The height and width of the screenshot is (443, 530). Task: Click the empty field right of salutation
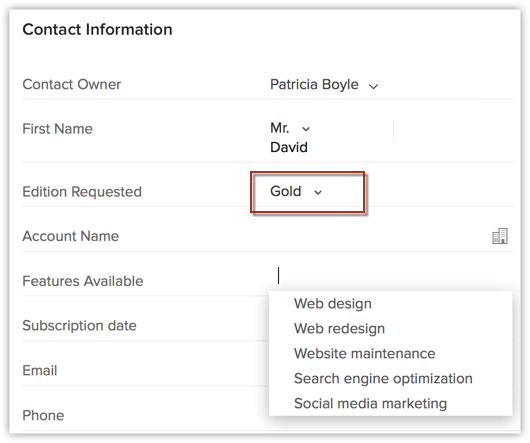453,129
